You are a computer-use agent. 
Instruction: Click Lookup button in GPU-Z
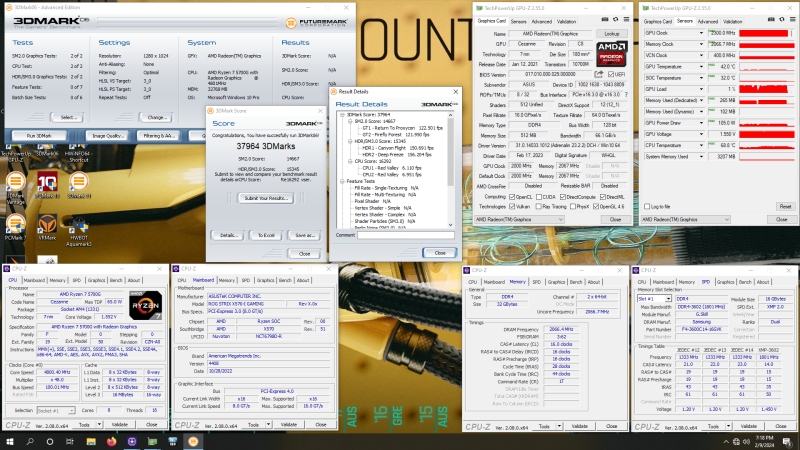pyautogui.click(x=612, y=34)
